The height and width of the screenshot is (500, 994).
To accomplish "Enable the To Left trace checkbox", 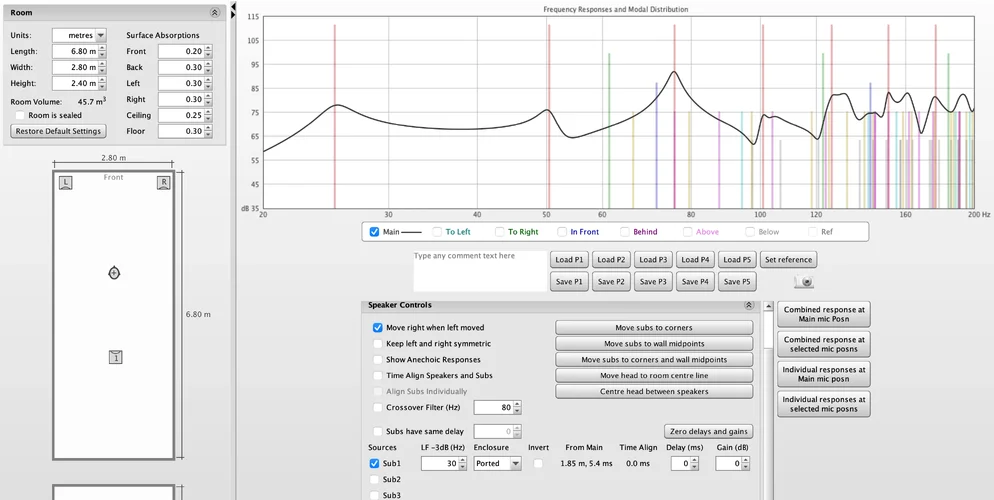I will click(x=437, y=232).
